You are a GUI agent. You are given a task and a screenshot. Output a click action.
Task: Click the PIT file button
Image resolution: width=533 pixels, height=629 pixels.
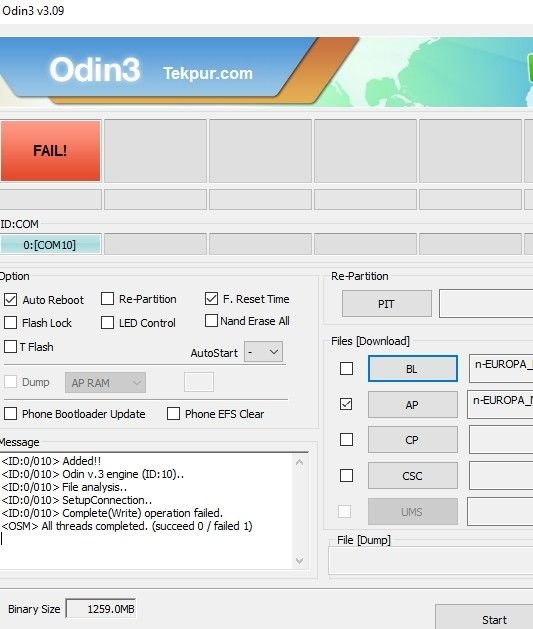pos(387,304)
